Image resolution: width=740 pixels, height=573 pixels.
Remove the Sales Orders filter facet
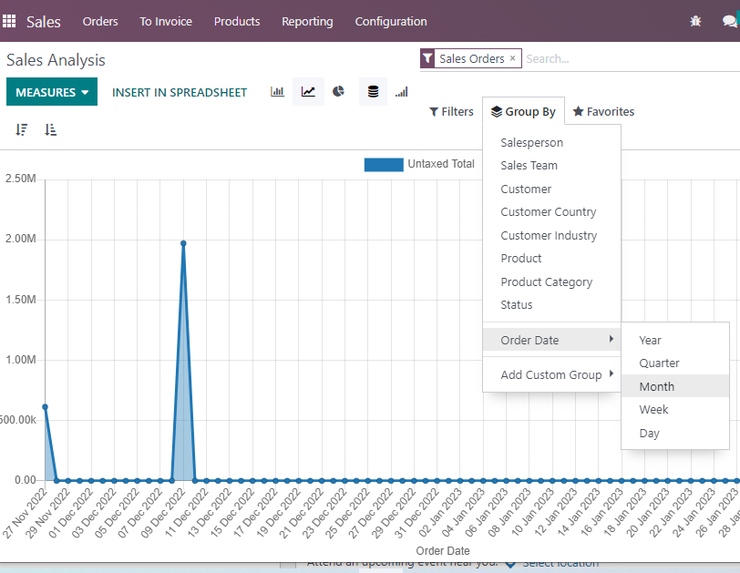(x=513, y=58)
